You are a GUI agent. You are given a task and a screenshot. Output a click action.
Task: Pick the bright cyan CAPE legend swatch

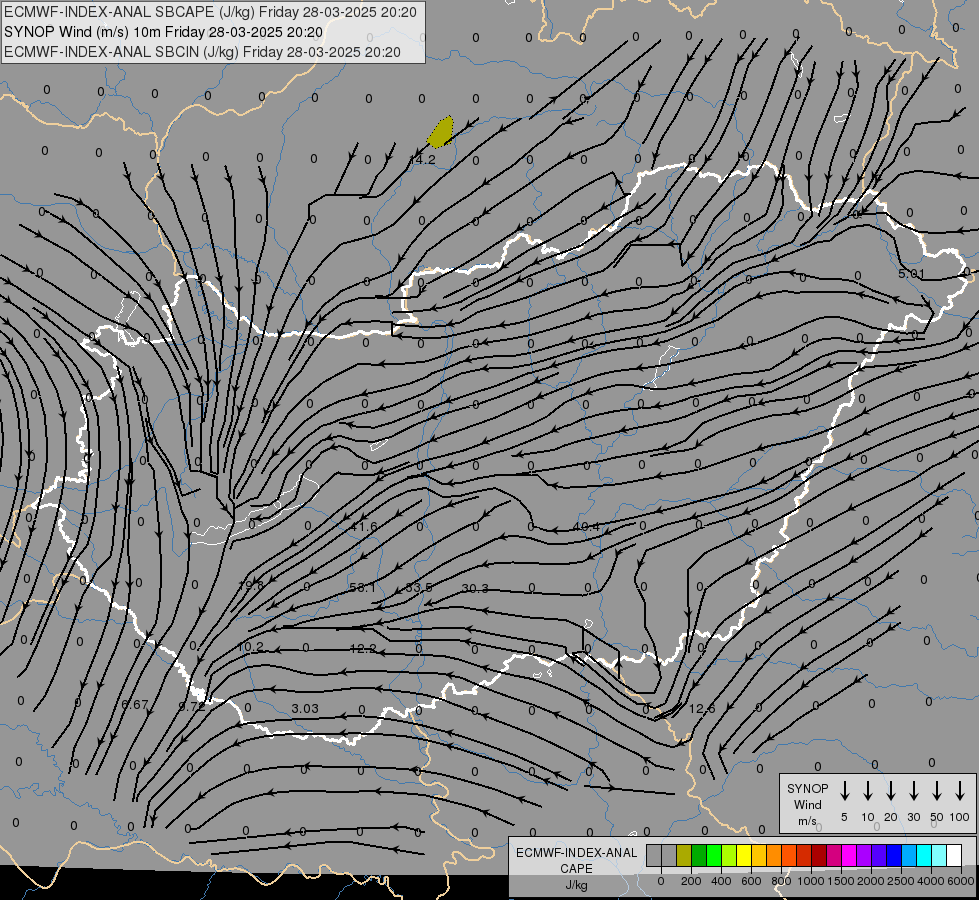point(925,855)
